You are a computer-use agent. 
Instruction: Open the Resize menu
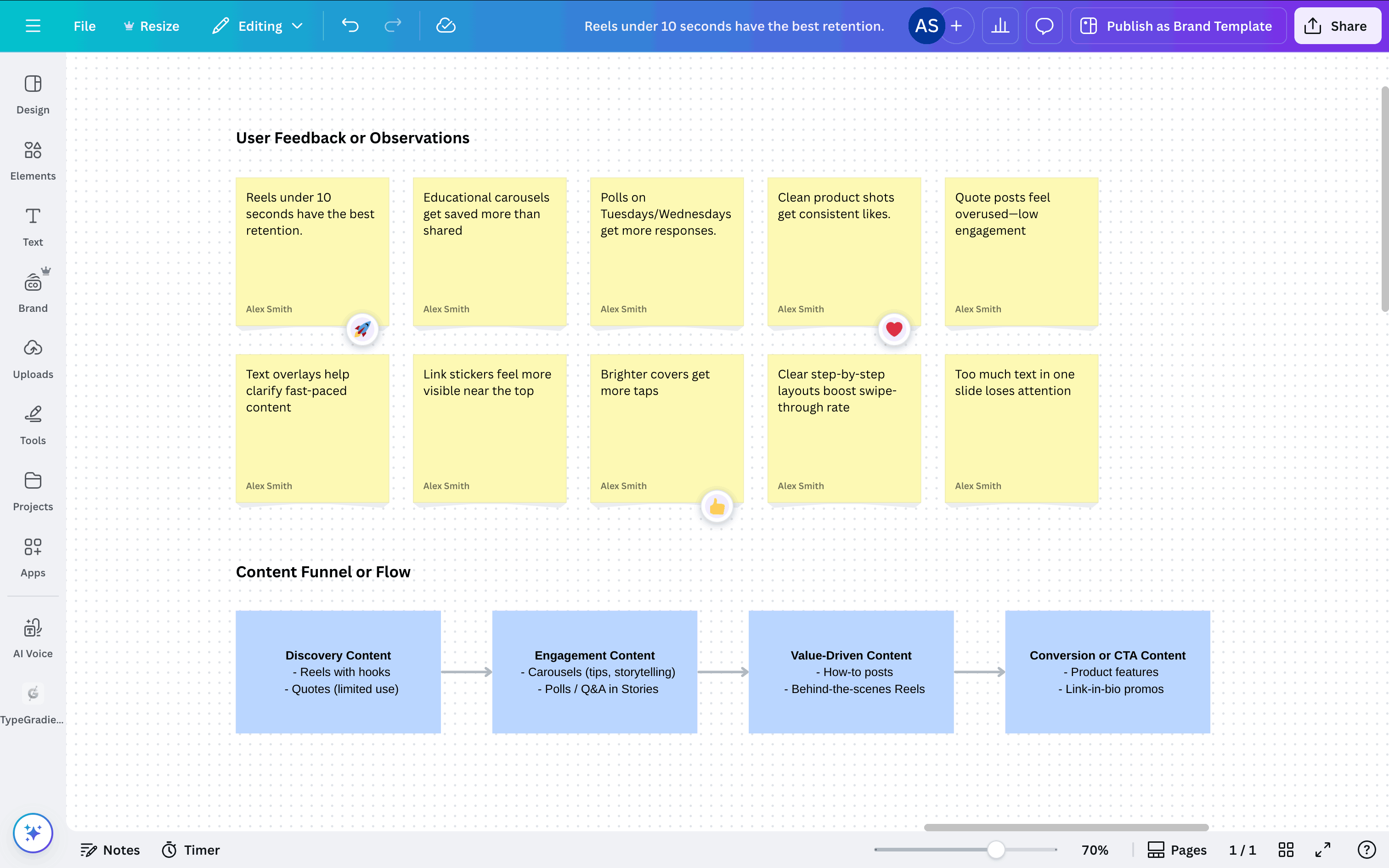[x=152, y=26]
